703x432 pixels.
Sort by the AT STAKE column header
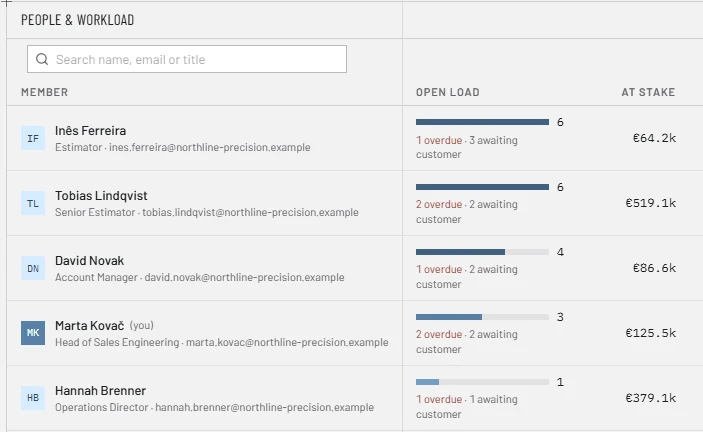648,92
